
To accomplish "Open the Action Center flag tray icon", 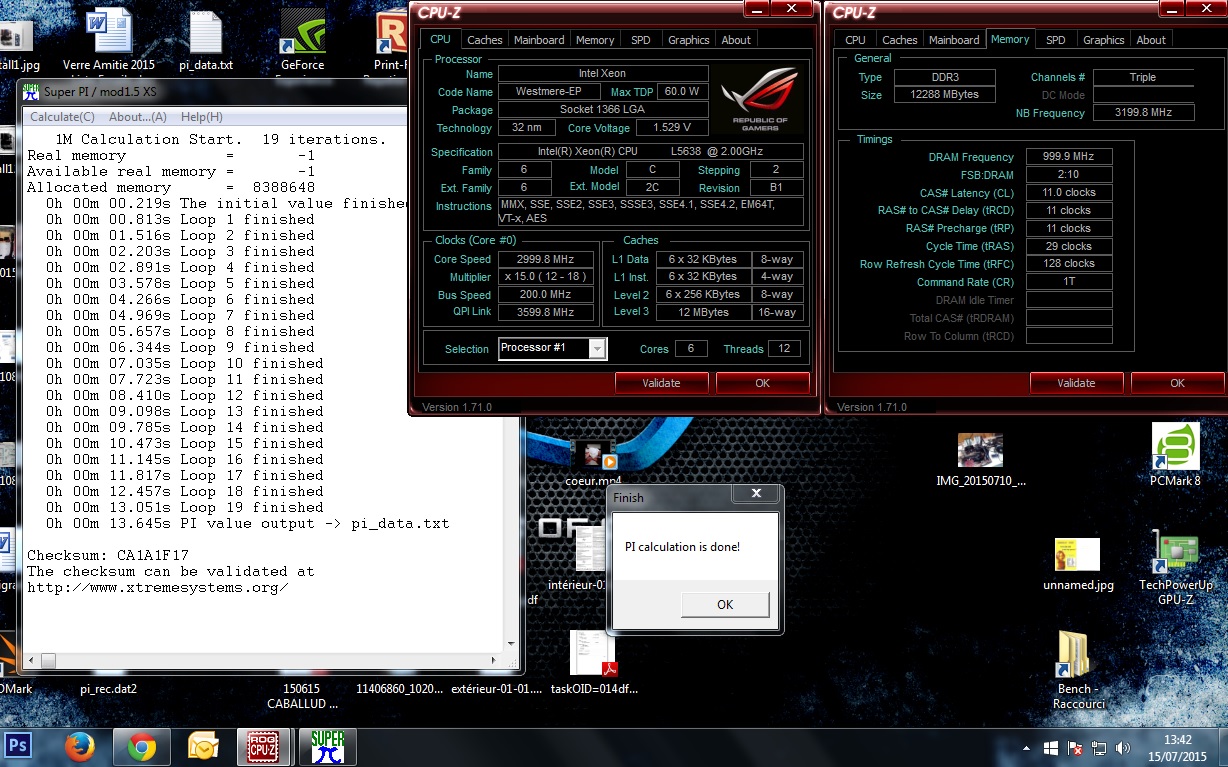I will coord(1075,748).
